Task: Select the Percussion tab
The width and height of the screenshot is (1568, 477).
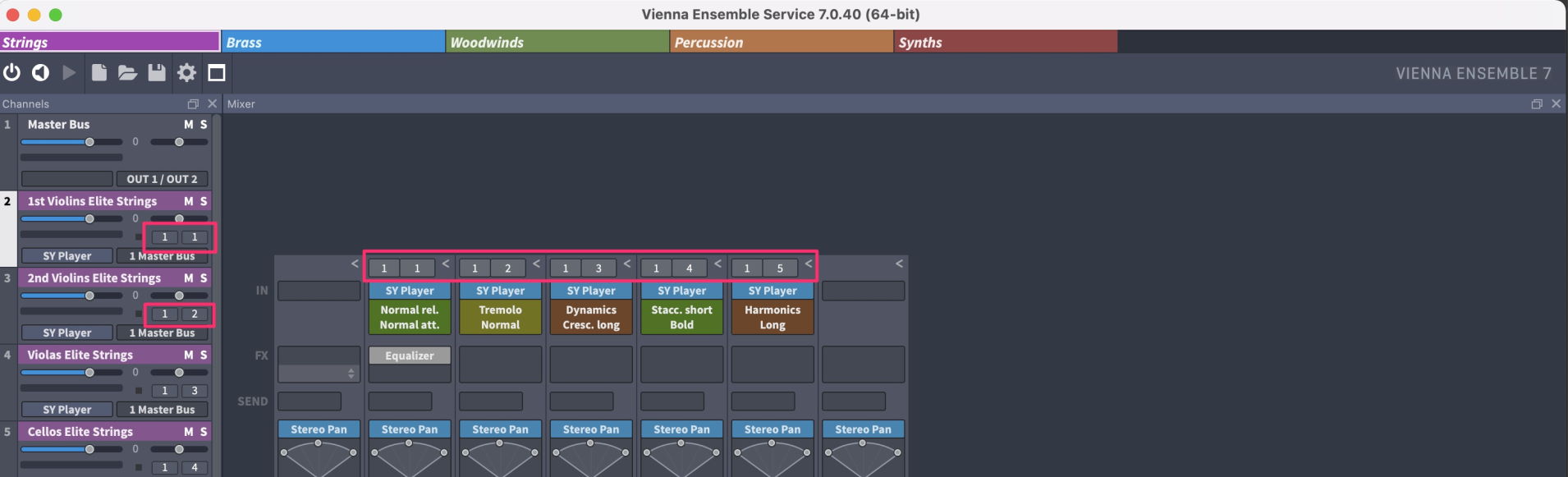Action: point(782,42)
